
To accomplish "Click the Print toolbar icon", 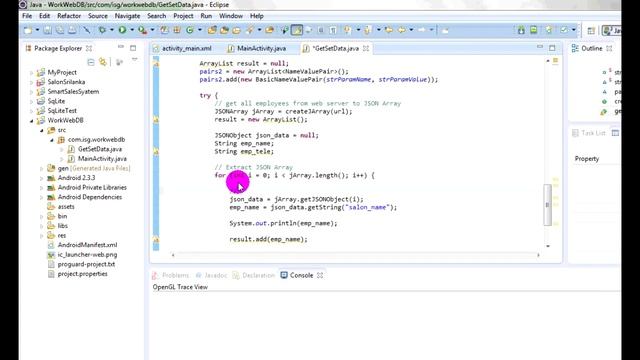I will pyautogui.click(x=72, y=30).
